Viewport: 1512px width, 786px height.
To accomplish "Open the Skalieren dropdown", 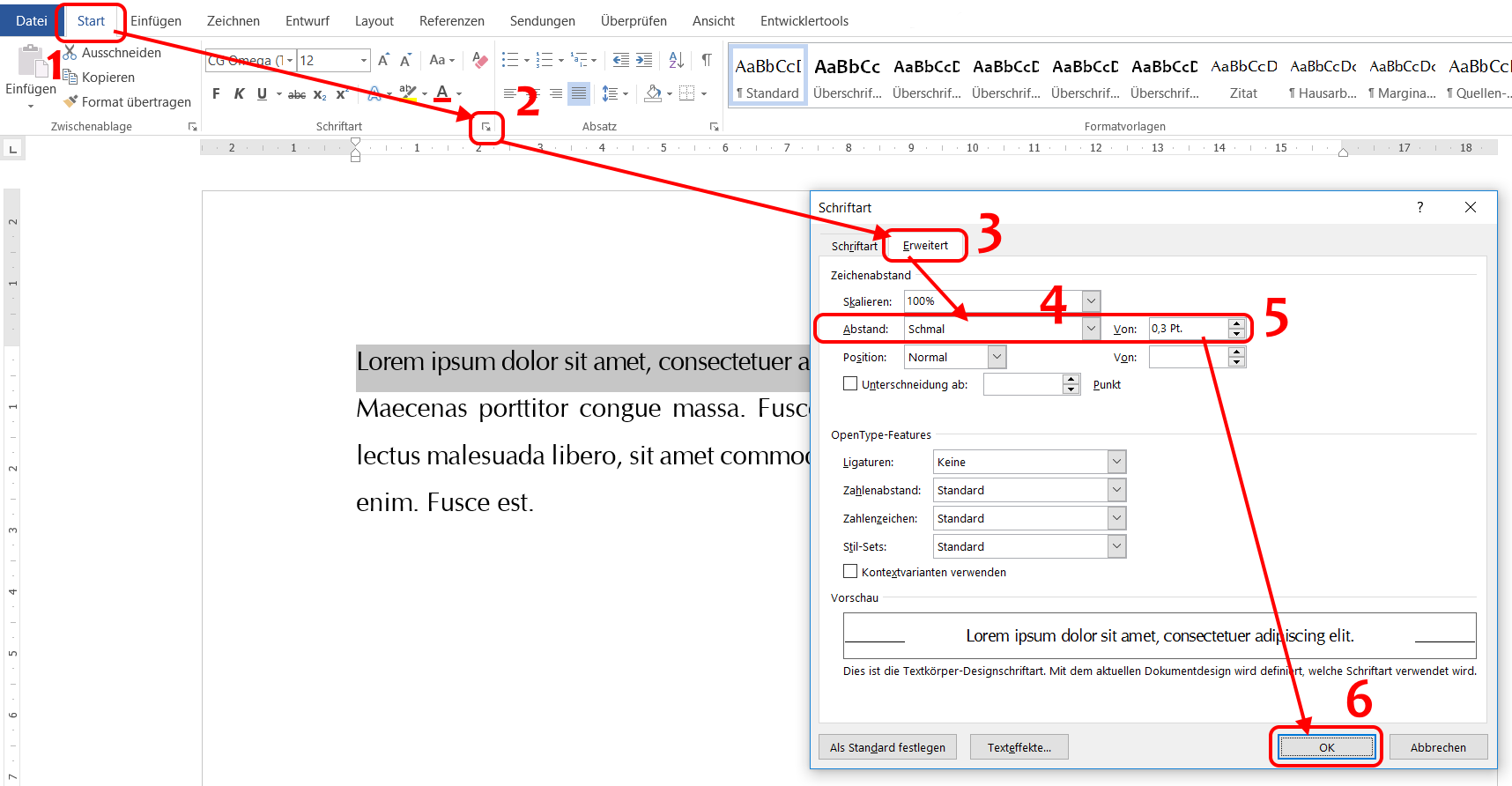I will 1091,301.
